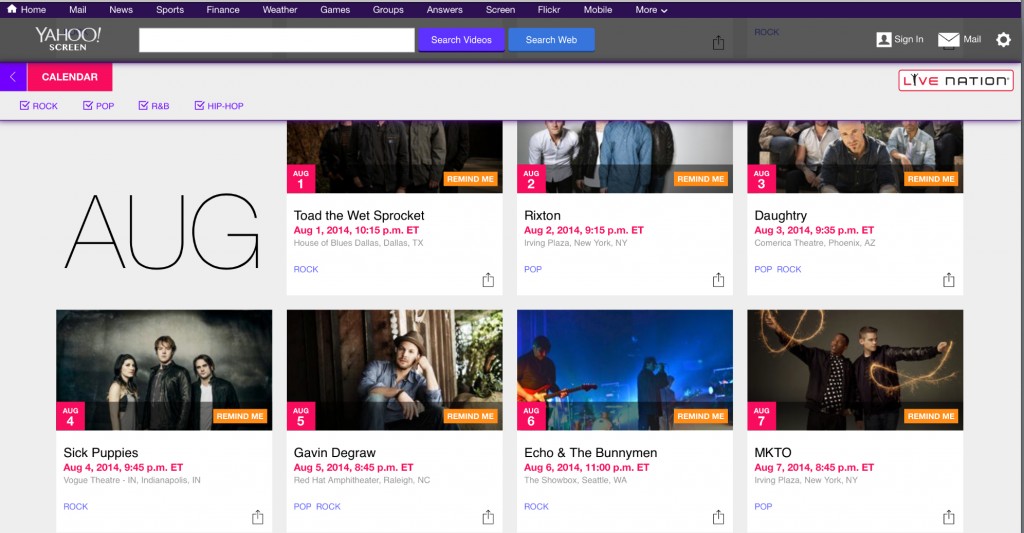The height and width of the screenshot is (533, 1024).
Task: Click the Sign In person icon
Action: tap(884, 40)
